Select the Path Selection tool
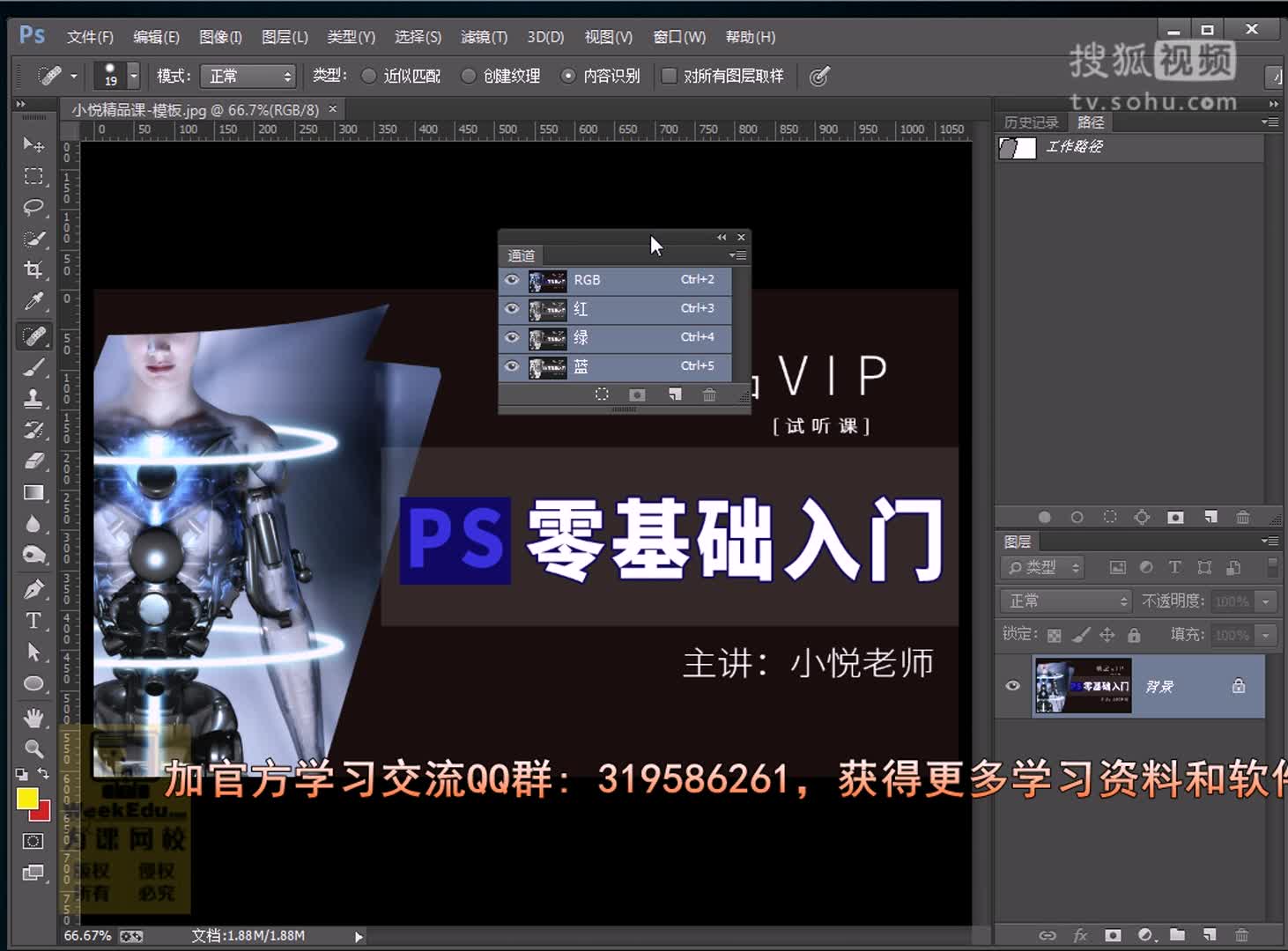Viewport: 1288px width, 951px height. [x=33, y=652]
